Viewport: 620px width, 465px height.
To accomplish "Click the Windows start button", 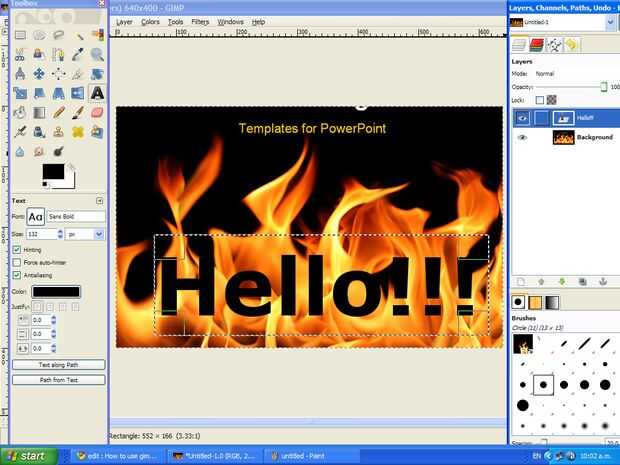I will pos(28,456).
